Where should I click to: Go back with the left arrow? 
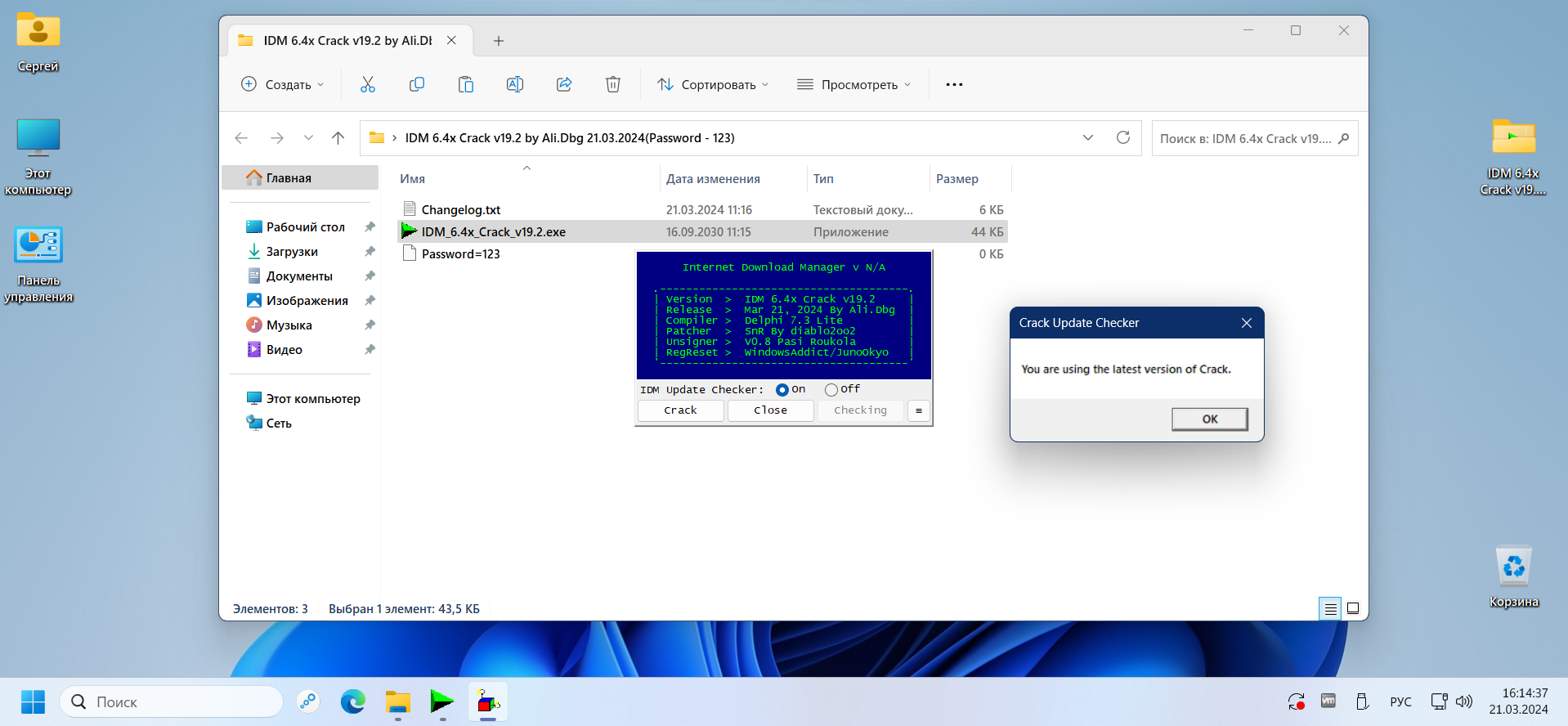point(241,138)
